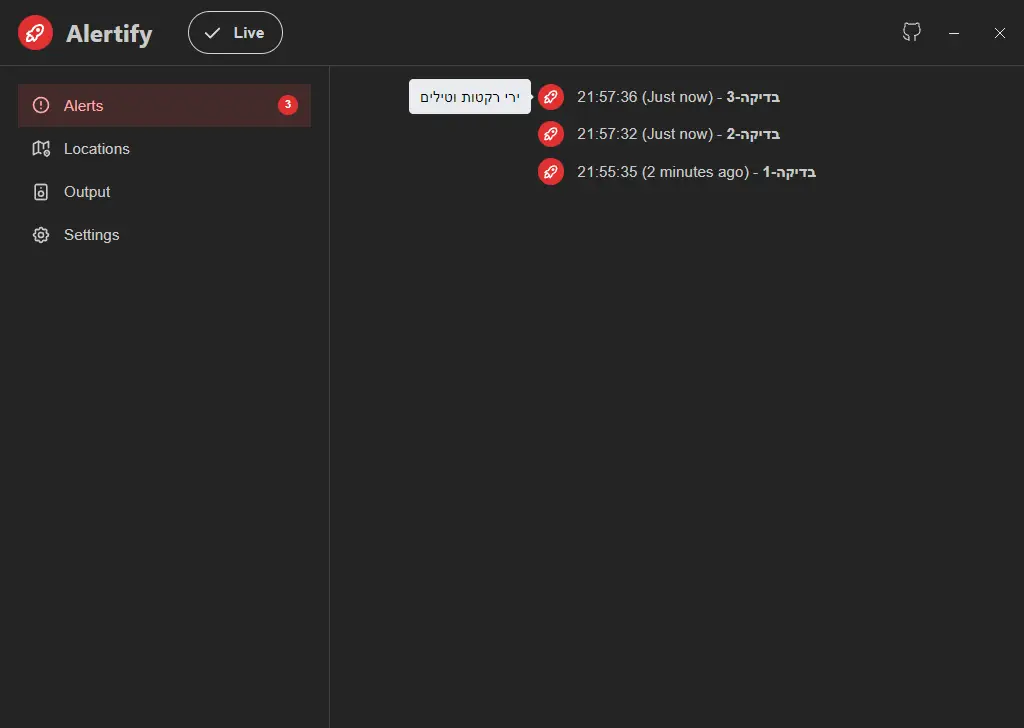Click the checkmark inside the Live pill
The image size is (1024, 728).
click(x=213, y=32)
